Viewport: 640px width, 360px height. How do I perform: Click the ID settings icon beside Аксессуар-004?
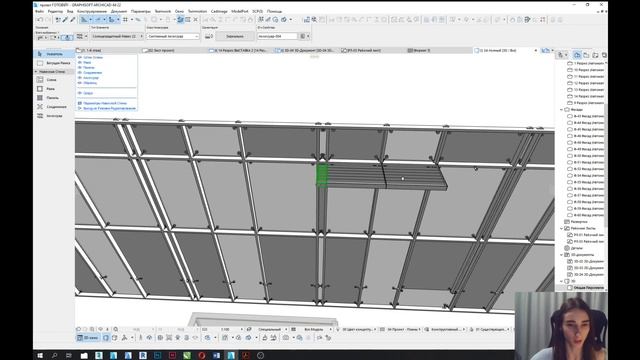(x=303, y=36)
